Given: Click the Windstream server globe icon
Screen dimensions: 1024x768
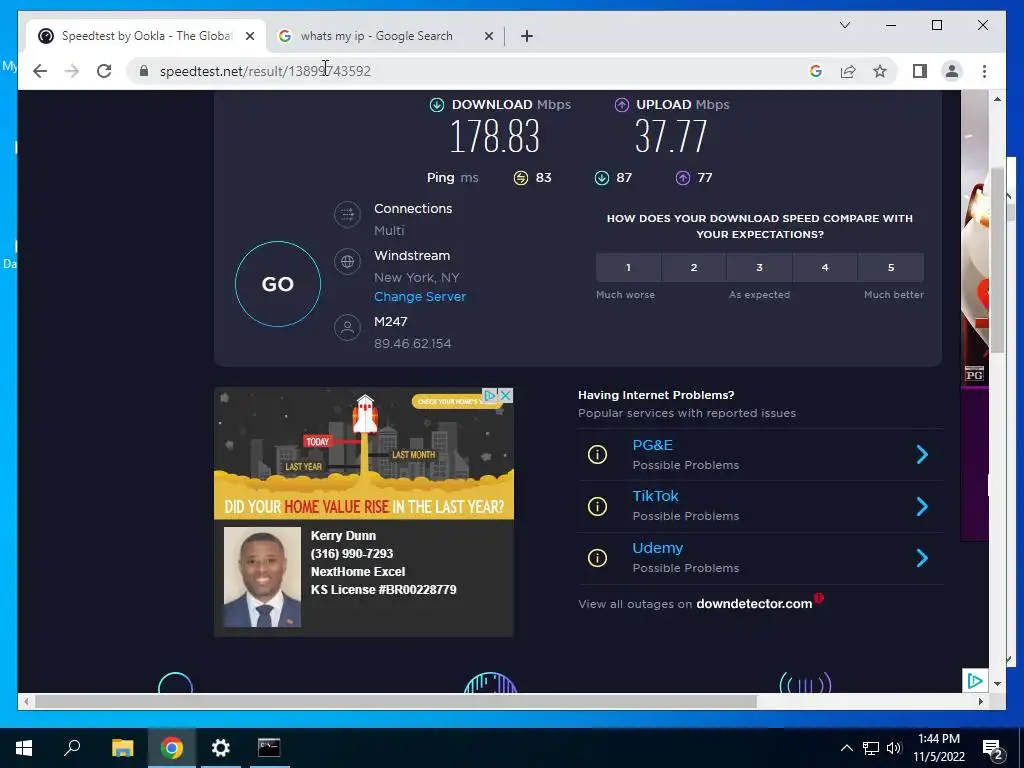Looking at the screenshot, I should (347, 262).
